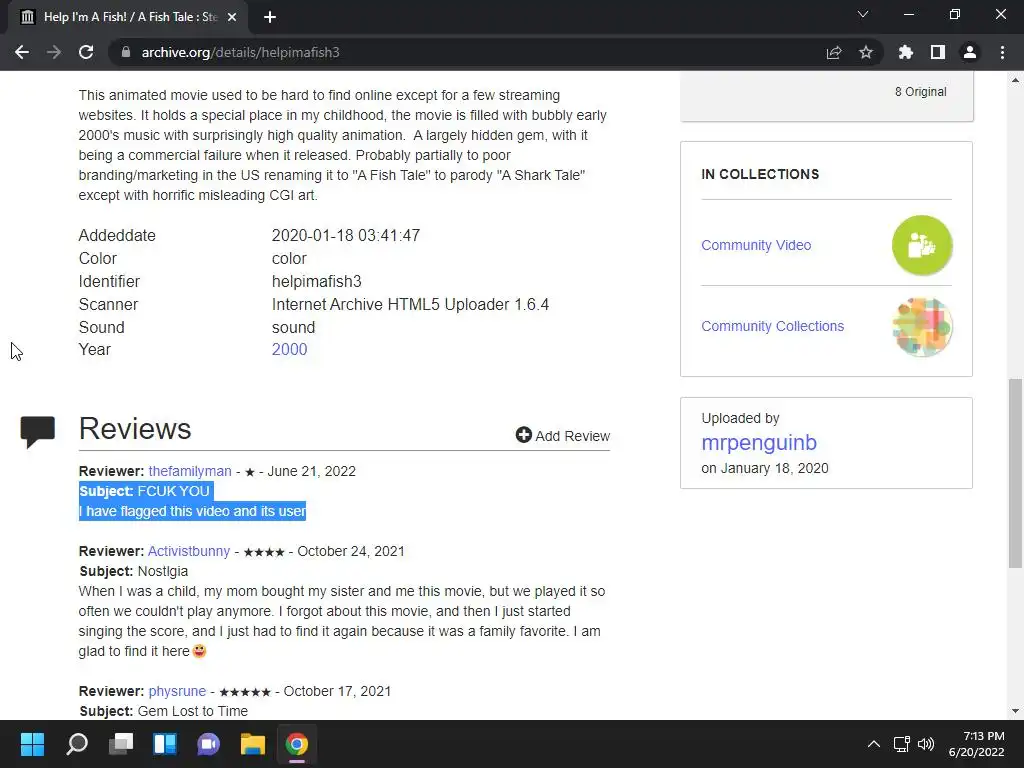Open reviewer physrune's profile
This screenshot has width=1024, height=768.
pos(177,691)
